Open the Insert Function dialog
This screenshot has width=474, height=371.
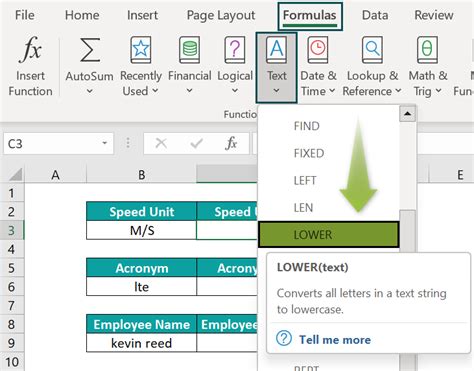tap(30, 67)
